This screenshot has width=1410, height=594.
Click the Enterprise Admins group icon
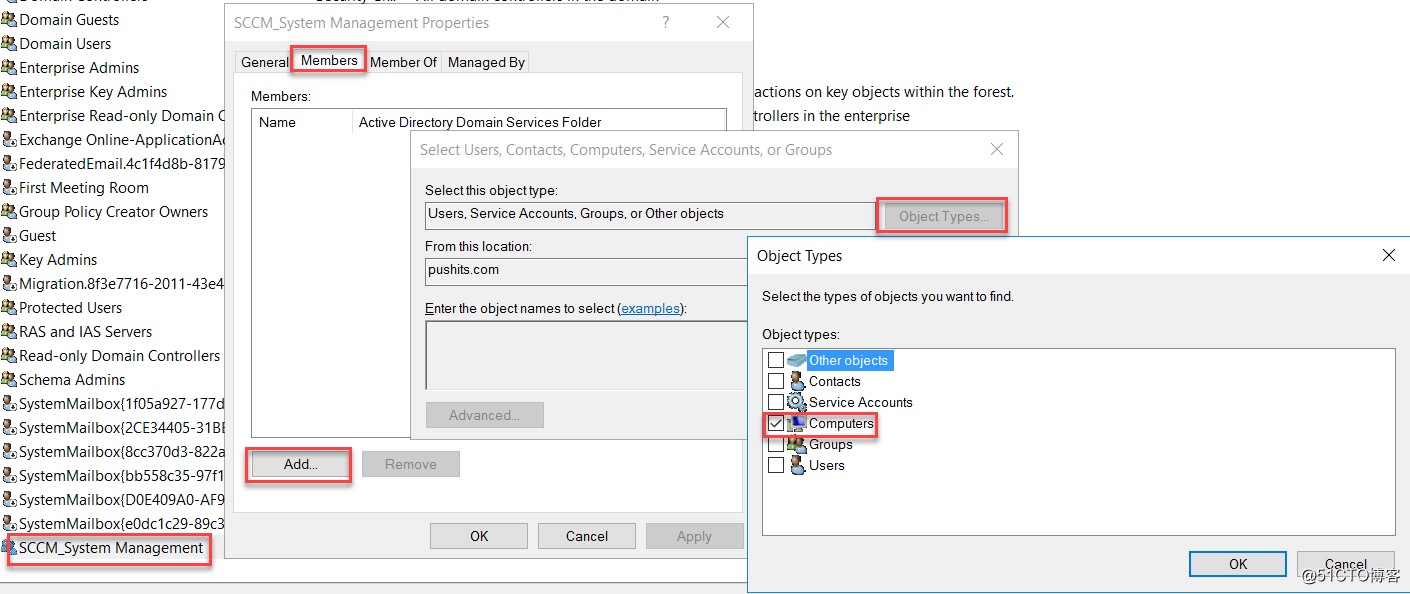[9, 68]
